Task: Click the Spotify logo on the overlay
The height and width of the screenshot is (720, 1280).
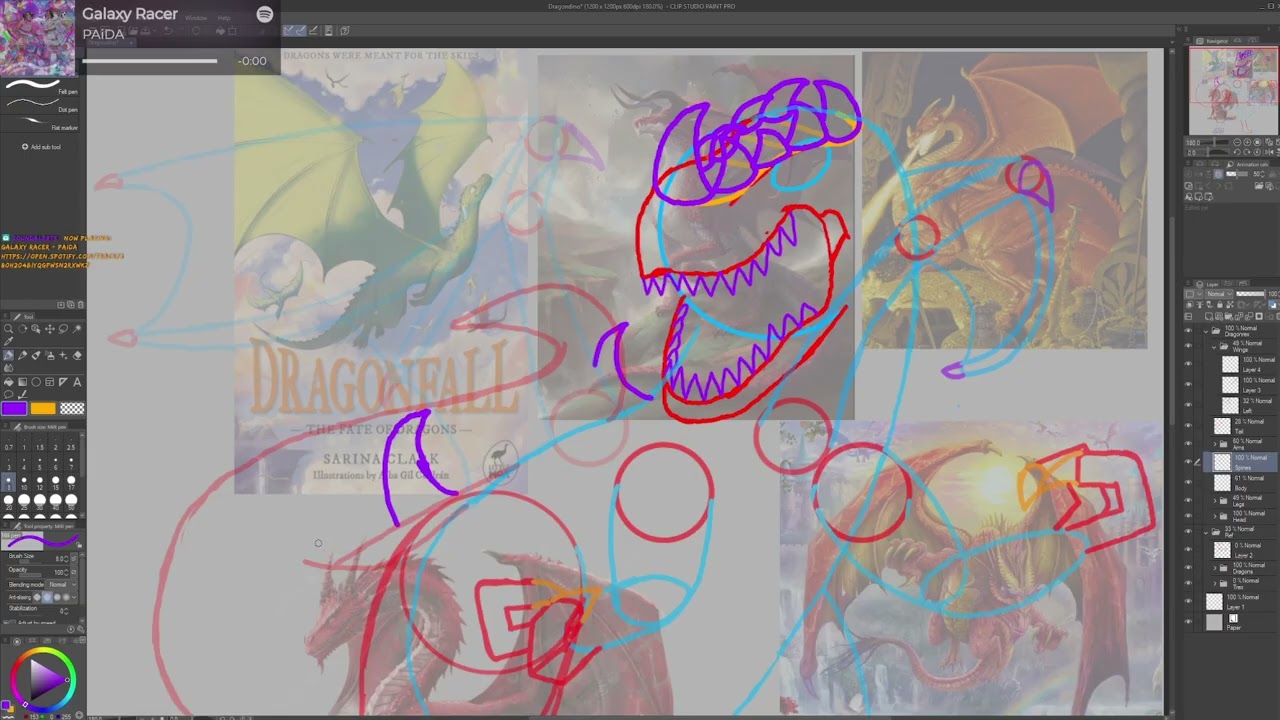Action: tap(264, 14)
